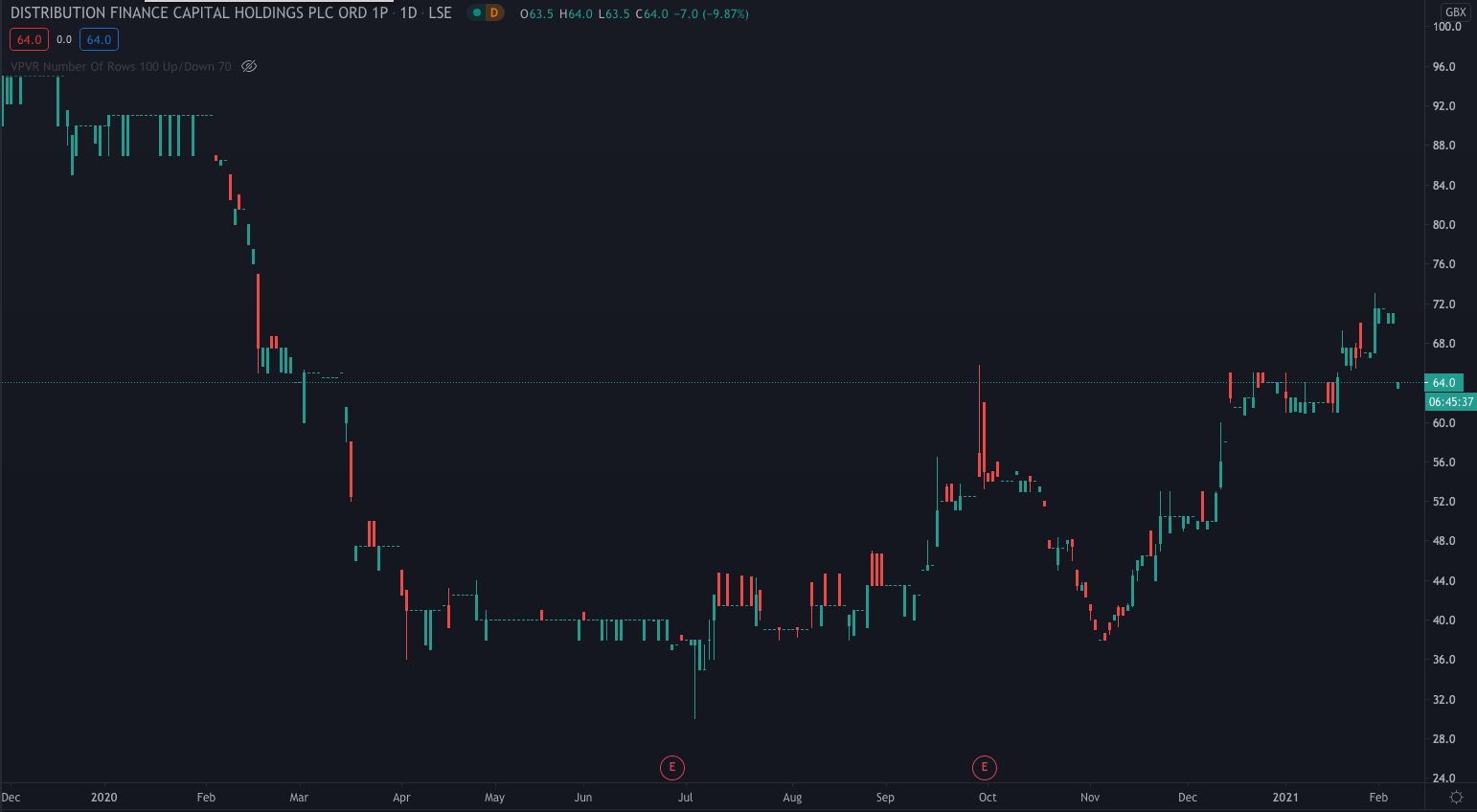Click the Nov label on time axis
The width and height of the screenshot is (1477, 812).
1090,797
